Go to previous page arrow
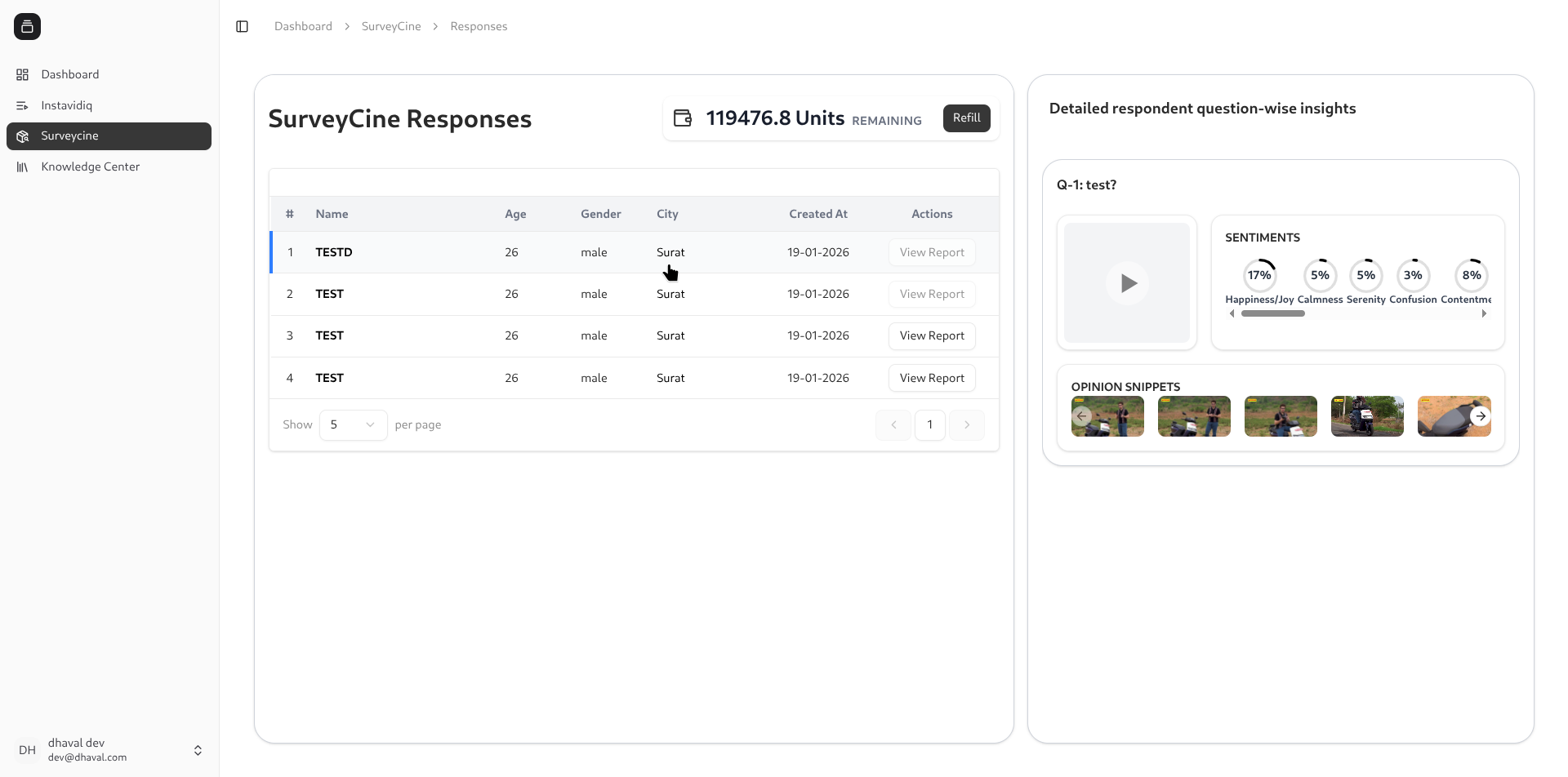Screen dimensions: 1568x777 [x=893, y=424]
